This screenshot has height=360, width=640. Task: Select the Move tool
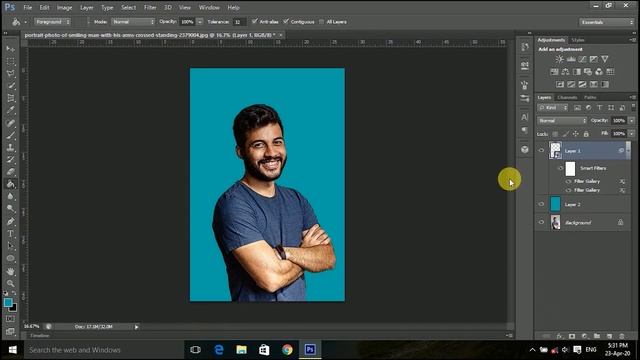(x=10, y=49)
